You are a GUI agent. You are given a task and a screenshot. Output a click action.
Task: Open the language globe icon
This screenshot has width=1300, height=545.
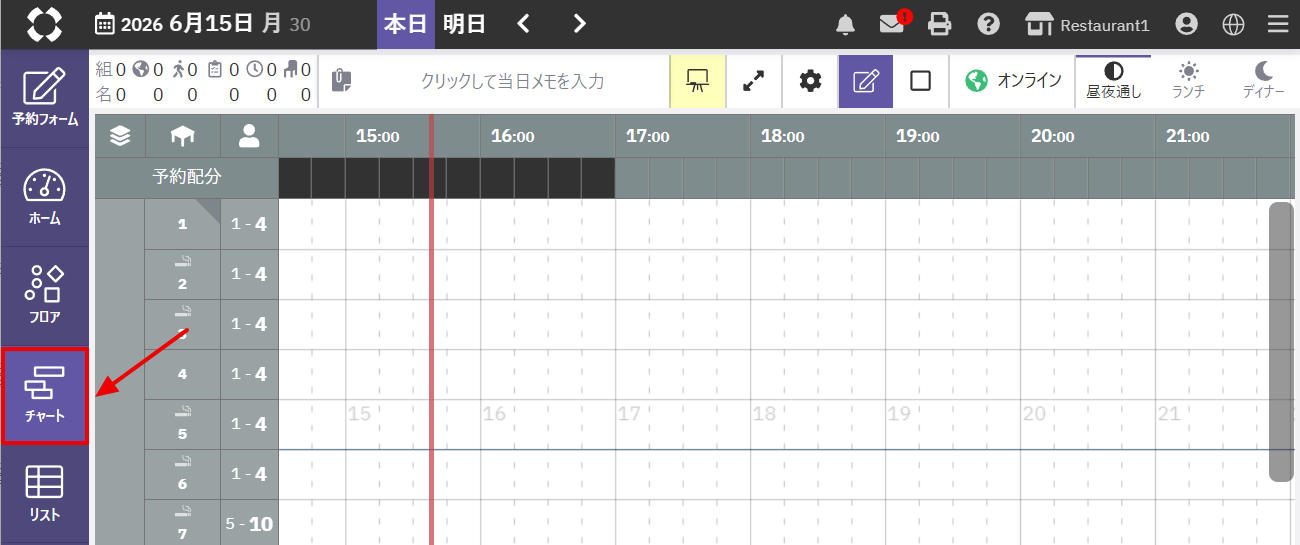(1233, 25)
